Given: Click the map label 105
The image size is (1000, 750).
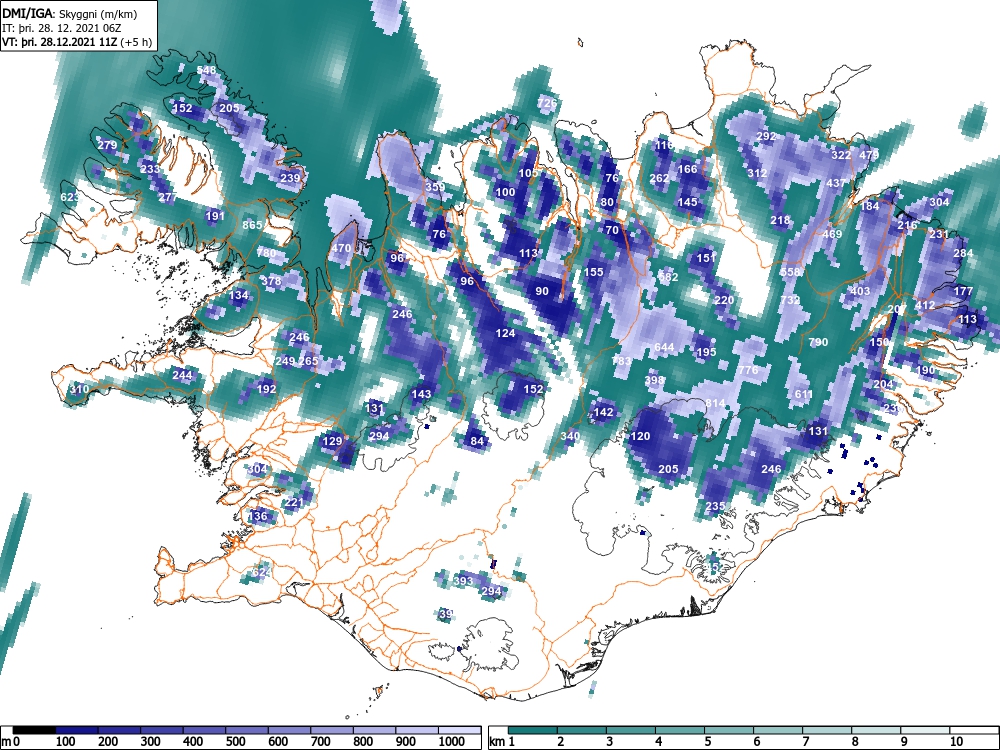Looking at the screenshot, I should coord(528,173).
